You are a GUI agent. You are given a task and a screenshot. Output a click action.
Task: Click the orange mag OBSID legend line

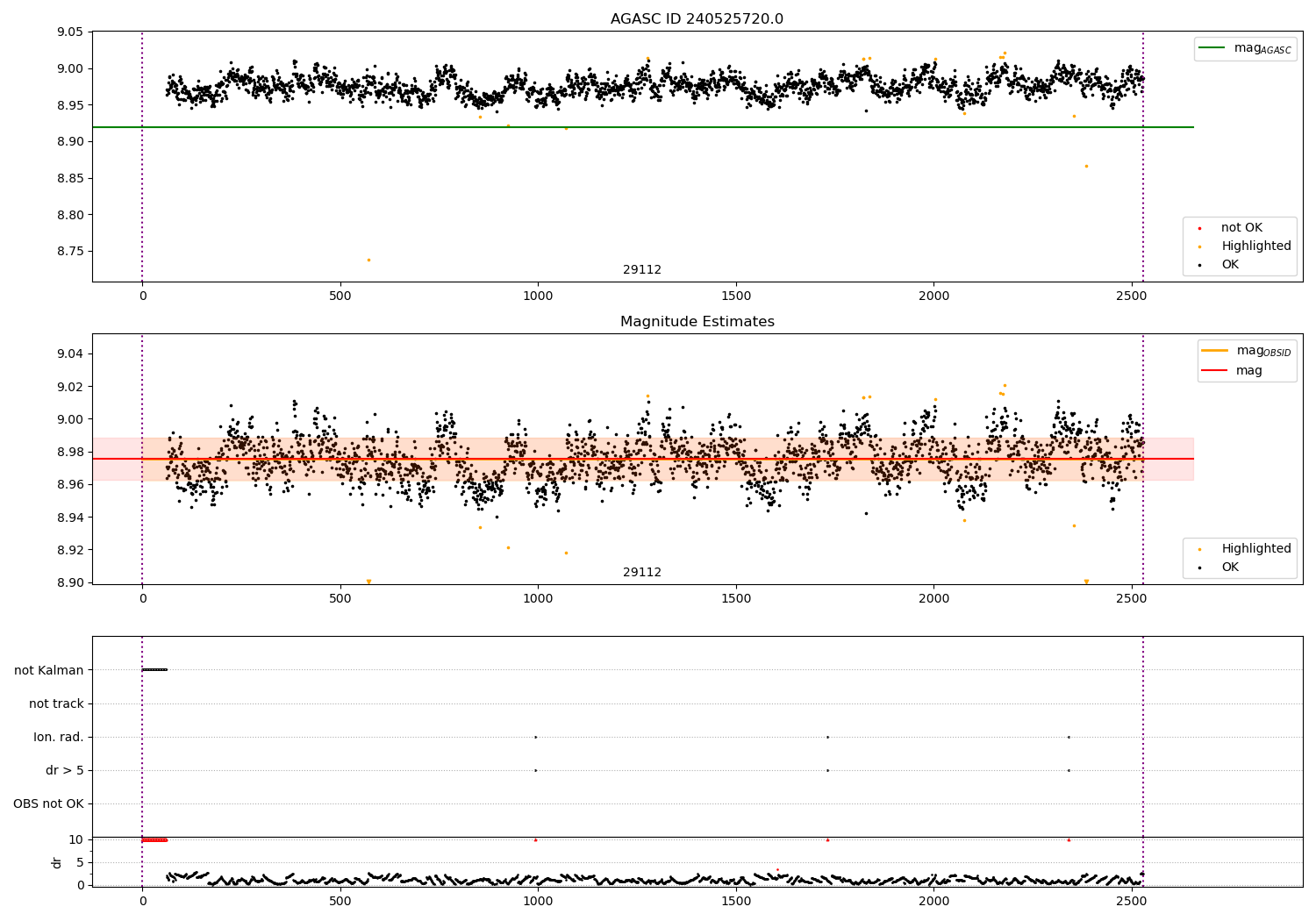(1214, 351)
